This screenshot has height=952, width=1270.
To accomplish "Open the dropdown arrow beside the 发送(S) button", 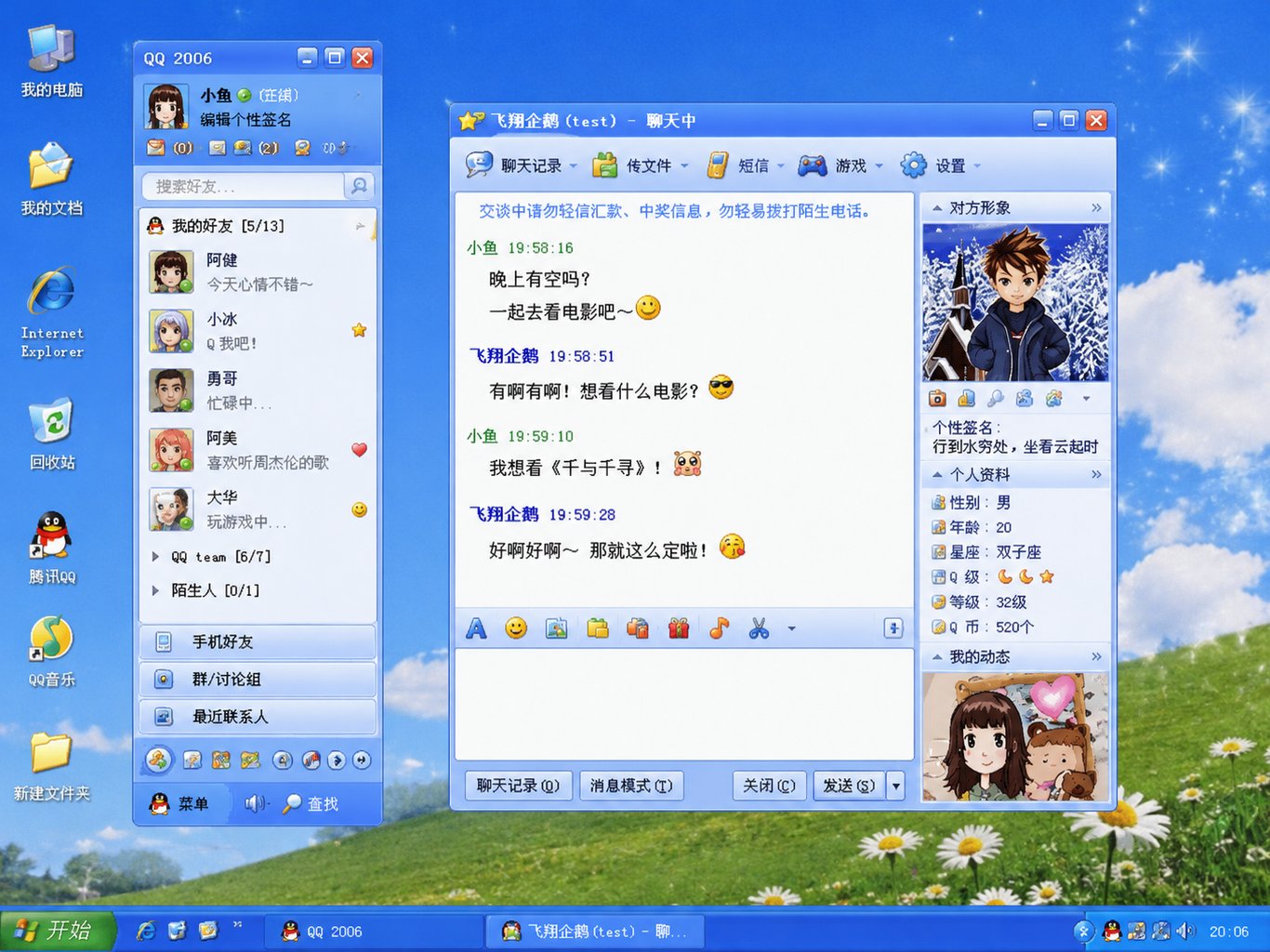I will (x=896, y=787).
